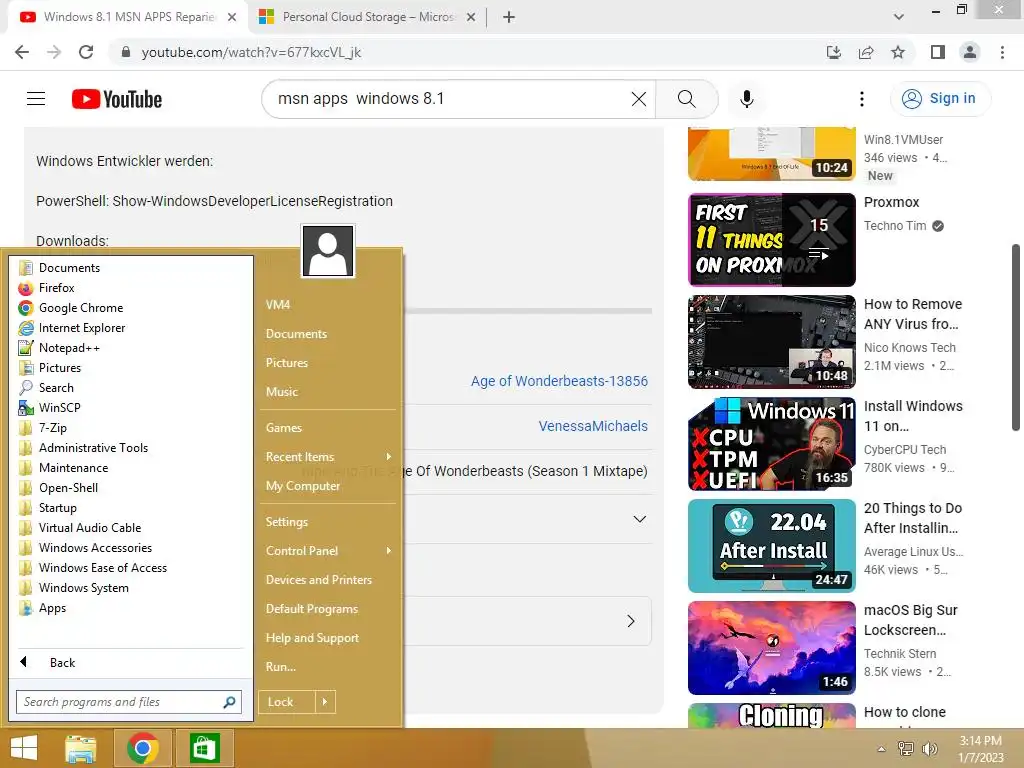Viewport: 1024px width, 768px height.
Task: Expand the Open-Shell folder
Action: pos(68,488)
